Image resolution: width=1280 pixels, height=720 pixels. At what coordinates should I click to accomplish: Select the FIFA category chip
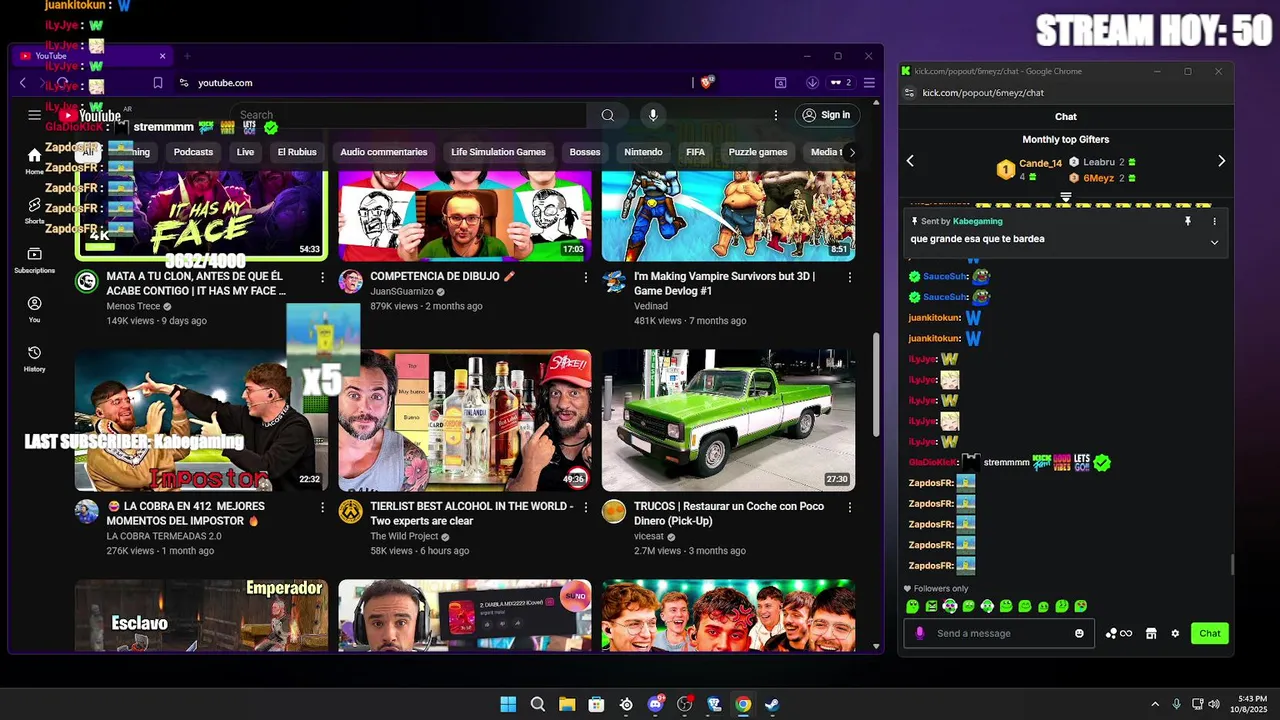(x=696, y=152)
